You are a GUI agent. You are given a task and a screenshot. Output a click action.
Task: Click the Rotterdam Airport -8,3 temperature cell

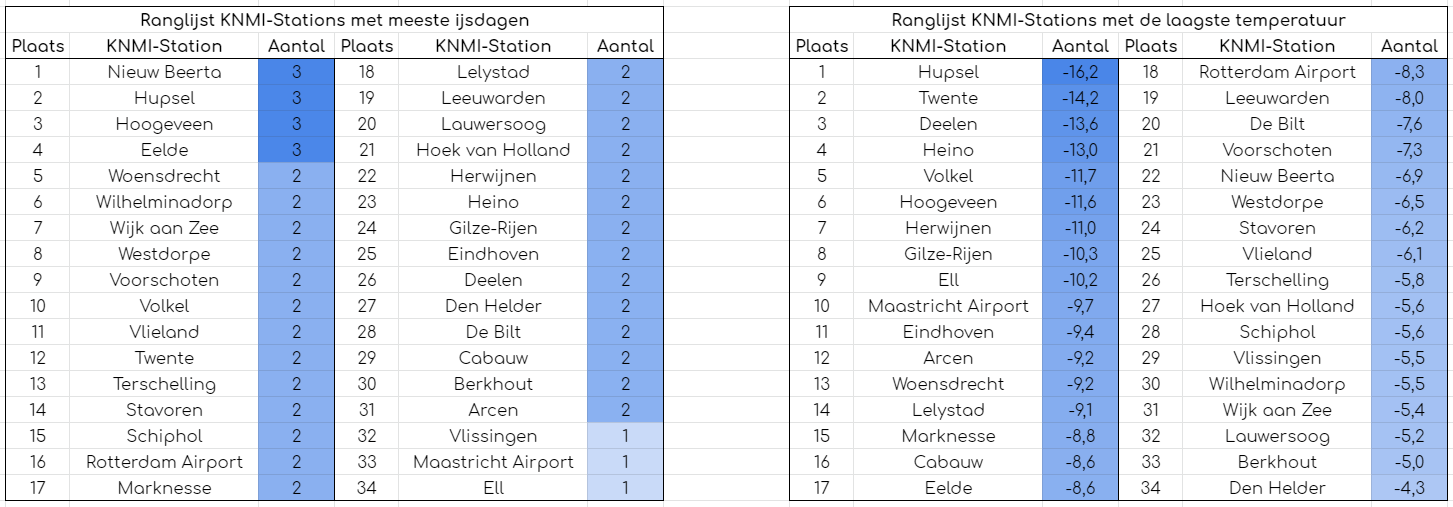click(1410, 72)
